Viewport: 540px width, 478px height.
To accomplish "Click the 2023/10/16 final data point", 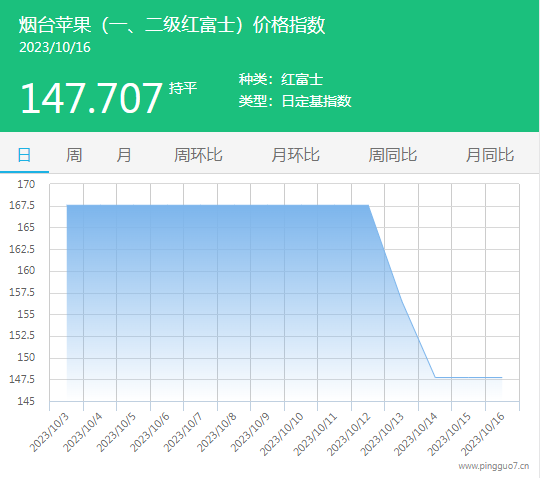I will pyautogui.click(x=502, y=377).
